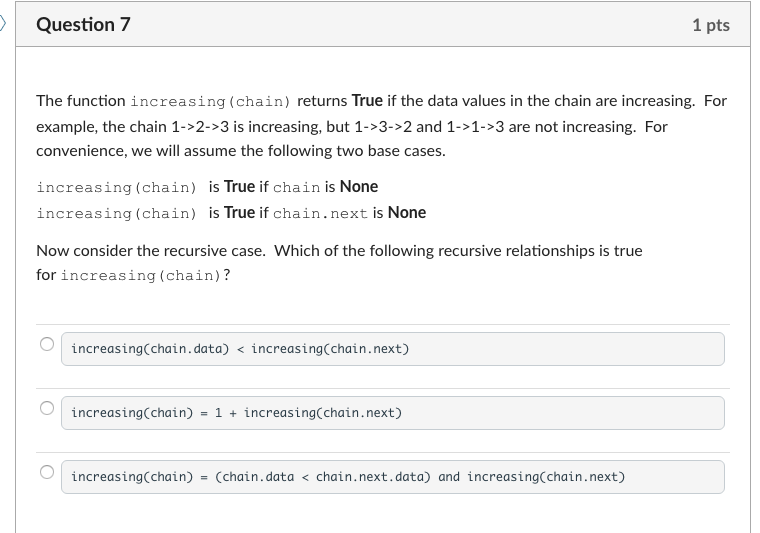Viewport: 760px width, 533px height.
Task: Click the arrow marker left of Question 7
Action: (x=4, y=23)
